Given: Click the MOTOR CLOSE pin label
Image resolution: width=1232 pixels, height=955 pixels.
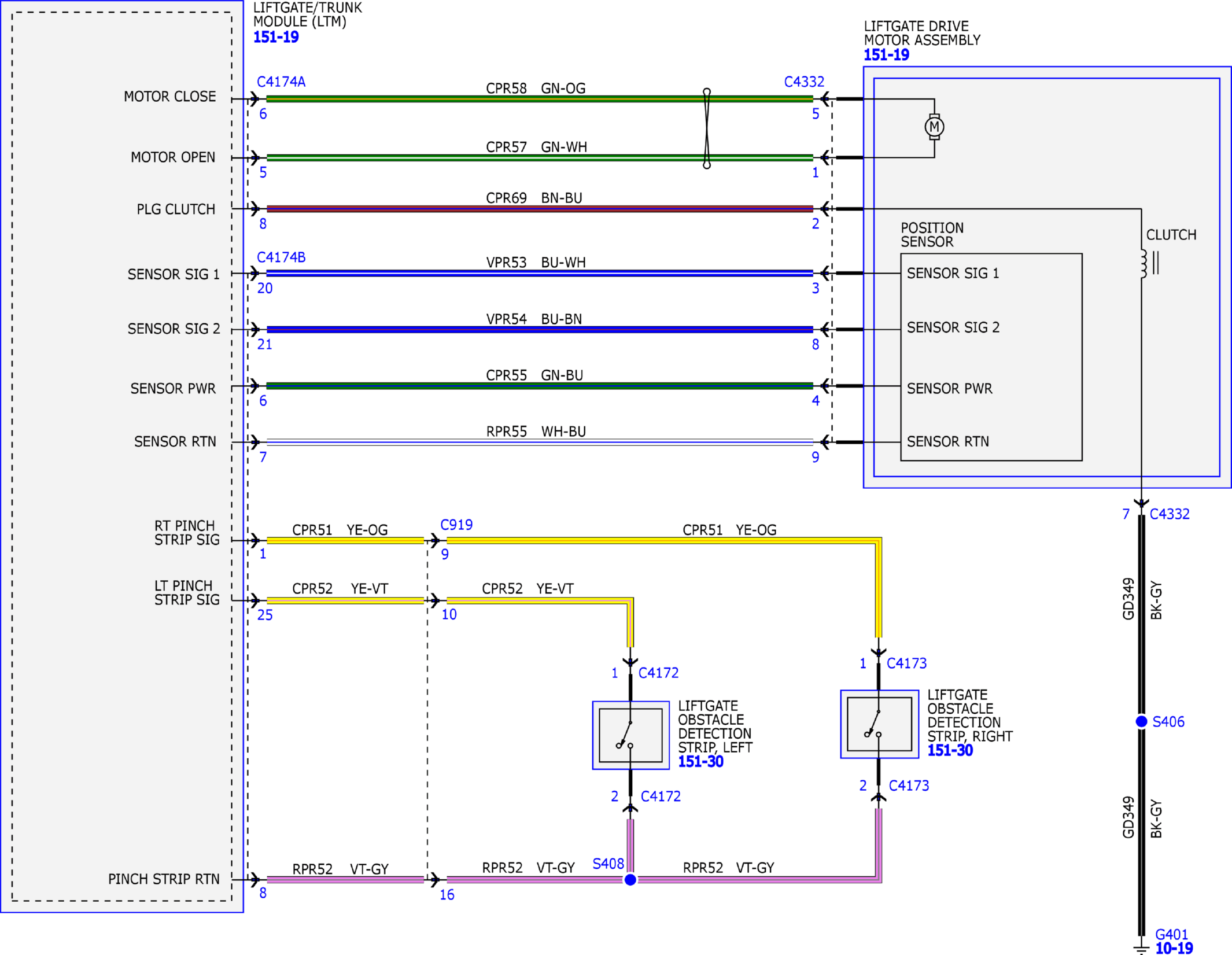Looking at the screenshot, I should (x=169, y=97).
